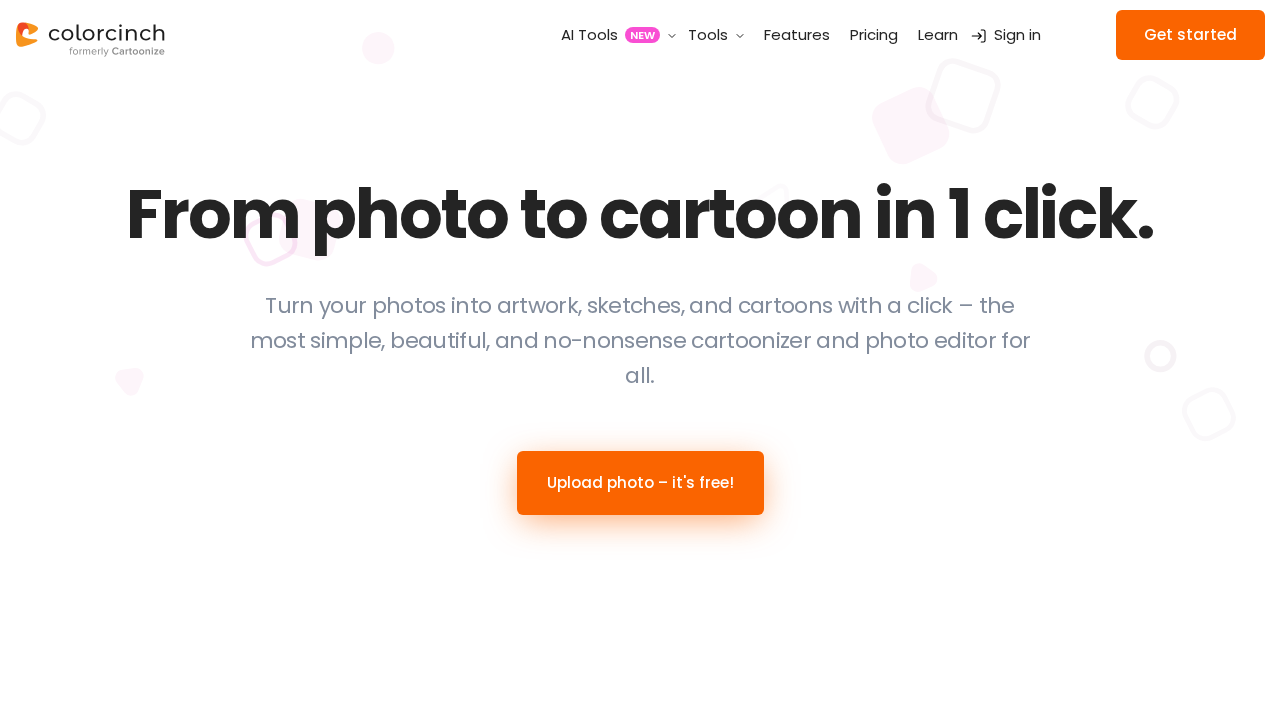
Task: Expand the chevron next to AI Tools
Action: point(670,34)
